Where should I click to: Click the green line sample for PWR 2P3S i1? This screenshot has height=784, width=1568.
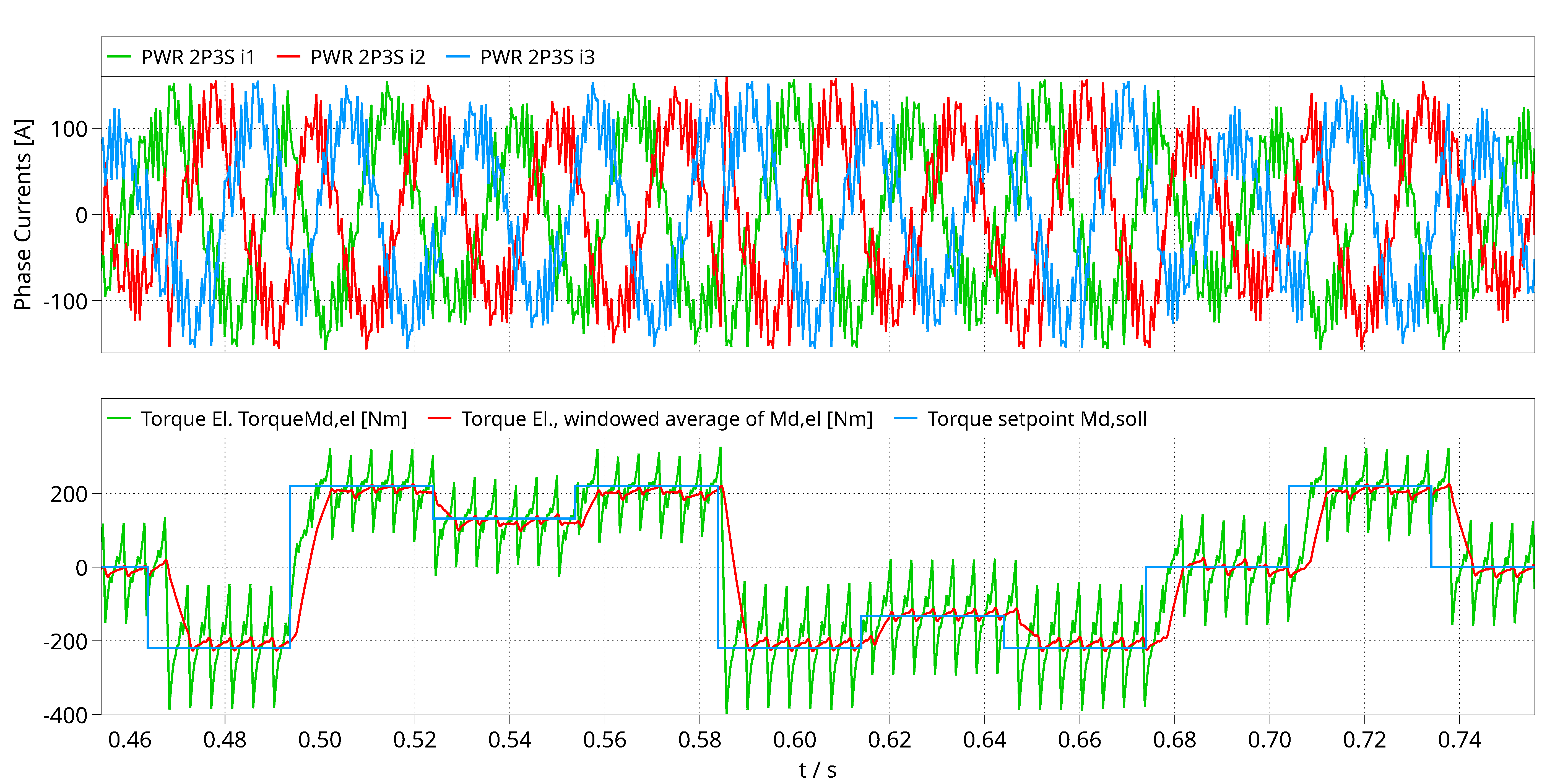(x=119, y=57)
